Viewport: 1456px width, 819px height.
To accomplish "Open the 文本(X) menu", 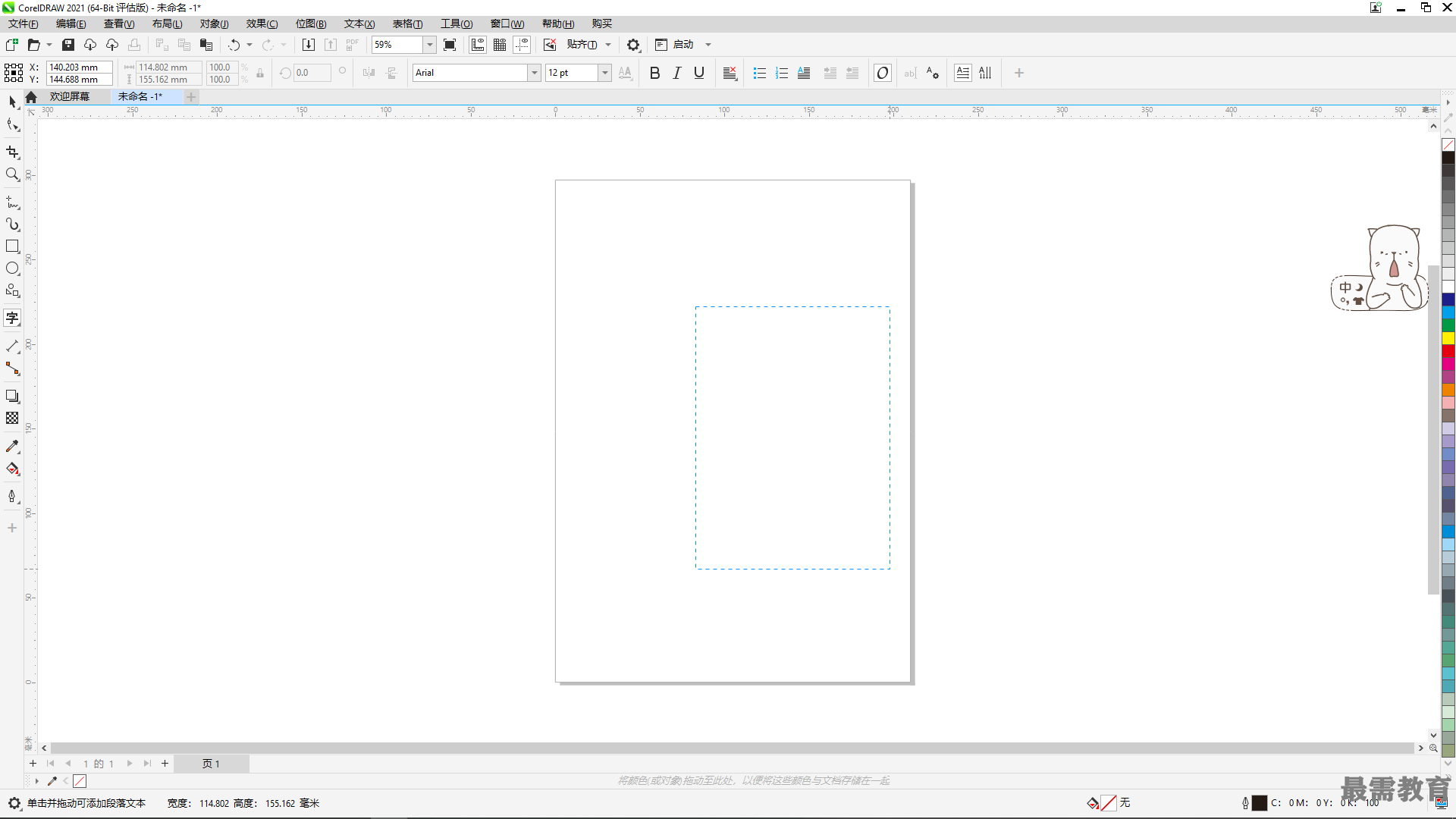I will (x=359, y=24).
